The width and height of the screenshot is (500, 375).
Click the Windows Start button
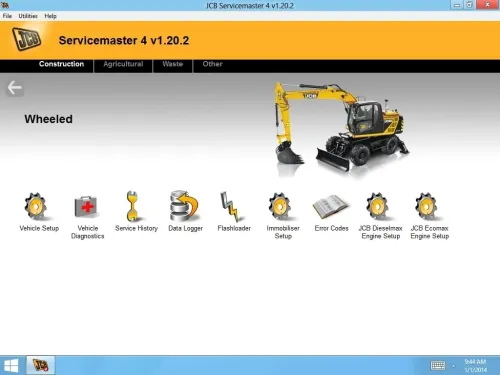[x=11, y=366]
